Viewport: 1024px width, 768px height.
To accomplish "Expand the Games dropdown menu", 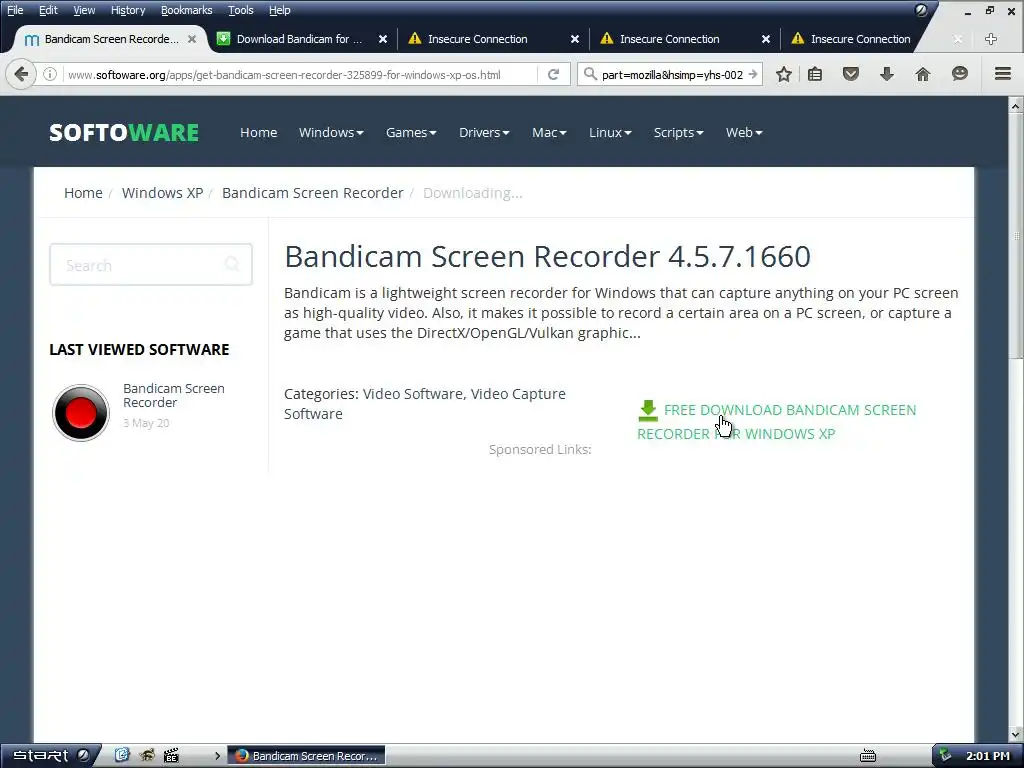I will [411, 133].
